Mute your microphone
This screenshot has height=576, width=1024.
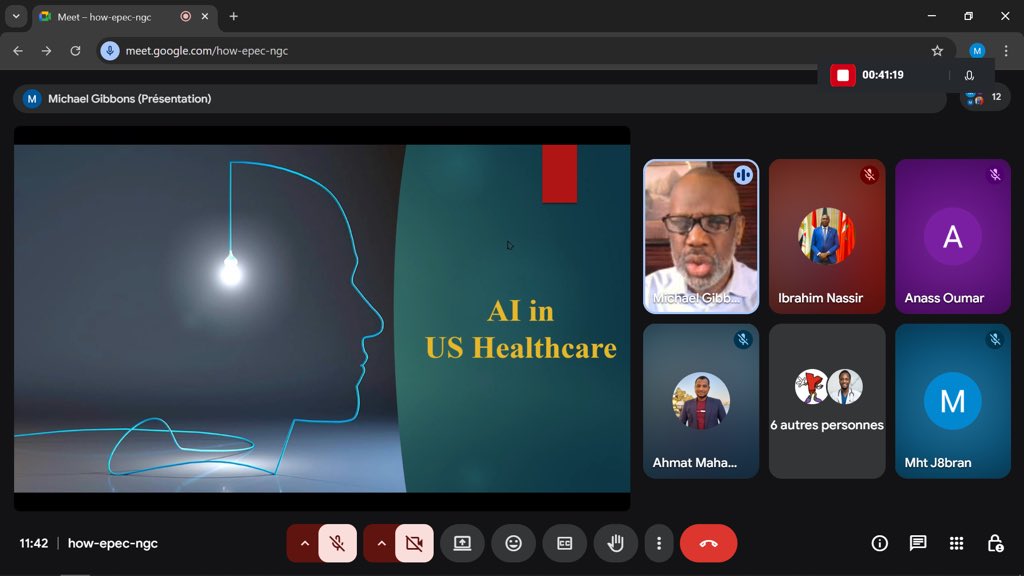pos(336,543)
